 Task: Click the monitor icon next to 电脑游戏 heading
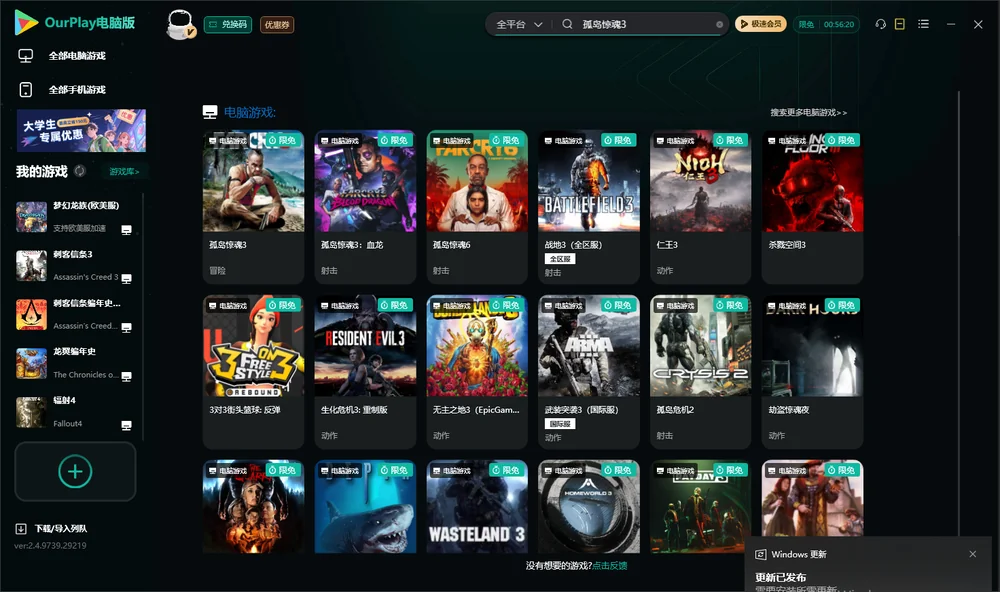(x=210, y=112)
